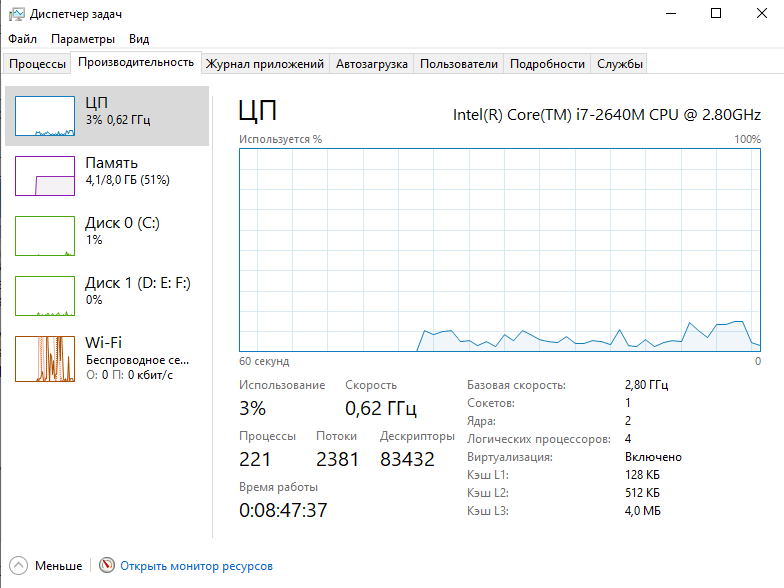The height and width of the screenshot is (588, 784).
Task: Open the Параметры menu
Action: tap(82, 38)
